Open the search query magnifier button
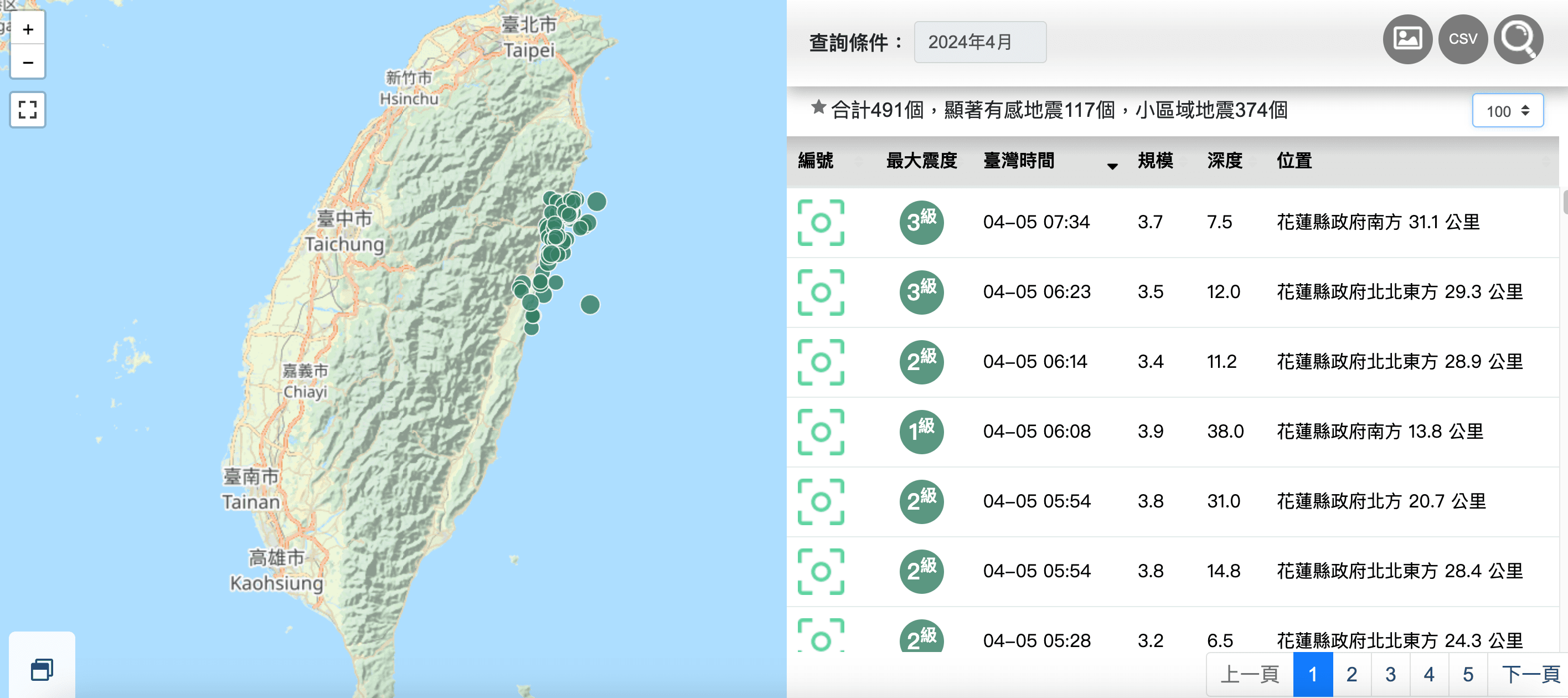 tap(1518, 39)
